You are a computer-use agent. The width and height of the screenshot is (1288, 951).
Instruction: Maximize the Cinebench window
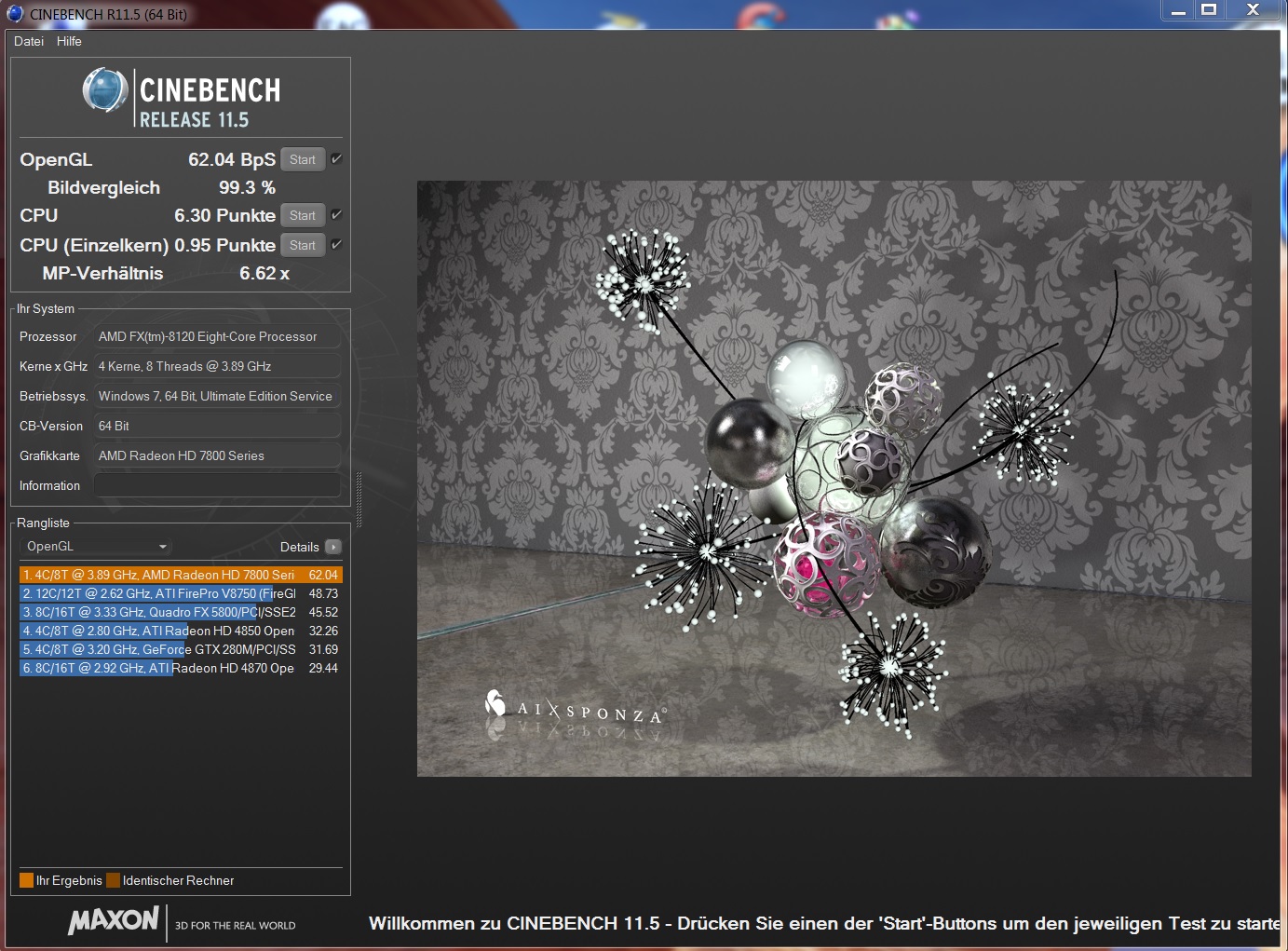(x=1209, y=10)
